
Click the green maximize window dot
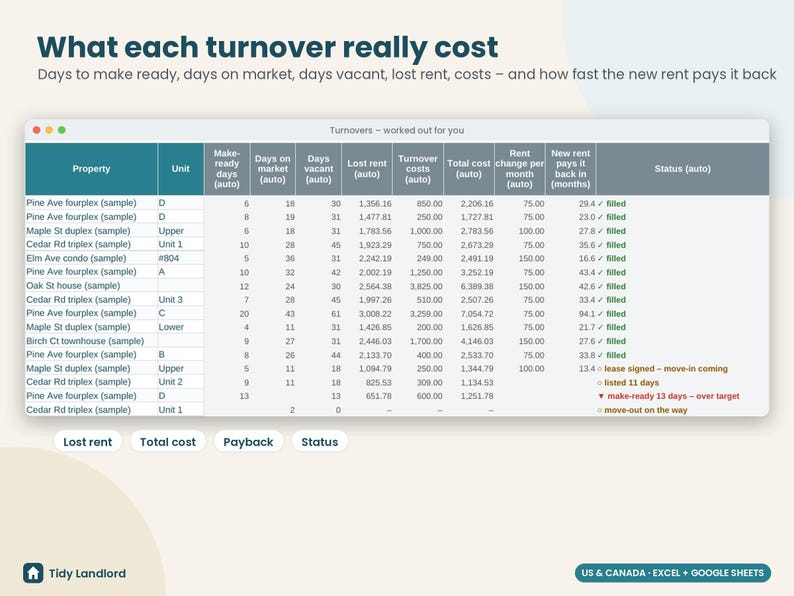tap(62, 130)
